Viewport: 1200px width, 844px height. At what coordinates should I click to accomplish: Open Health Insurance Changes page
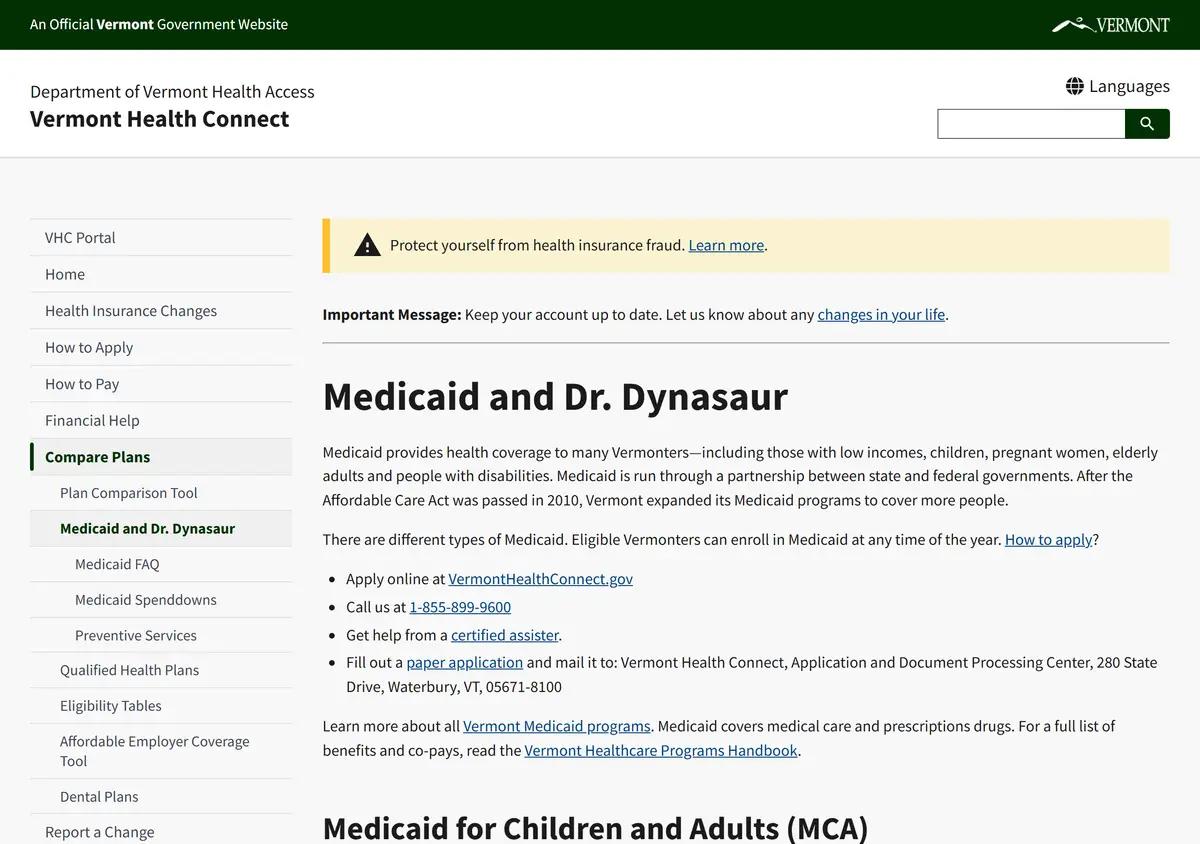161,311
